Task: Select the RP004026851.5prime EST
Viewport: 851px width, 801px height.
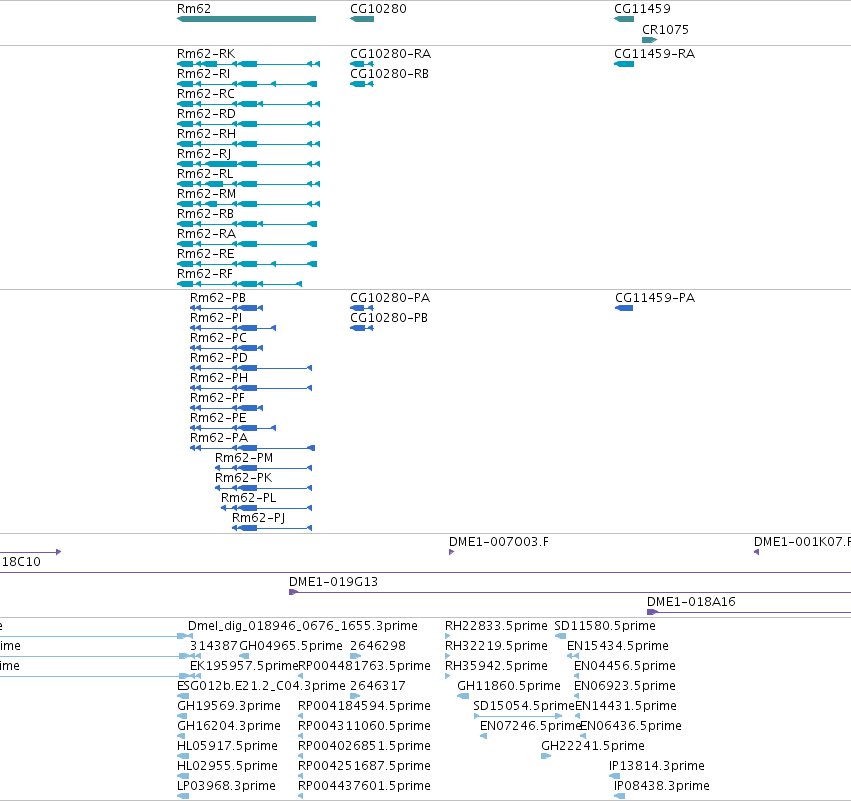Action: pyautogui.click(x=301, y=756)
